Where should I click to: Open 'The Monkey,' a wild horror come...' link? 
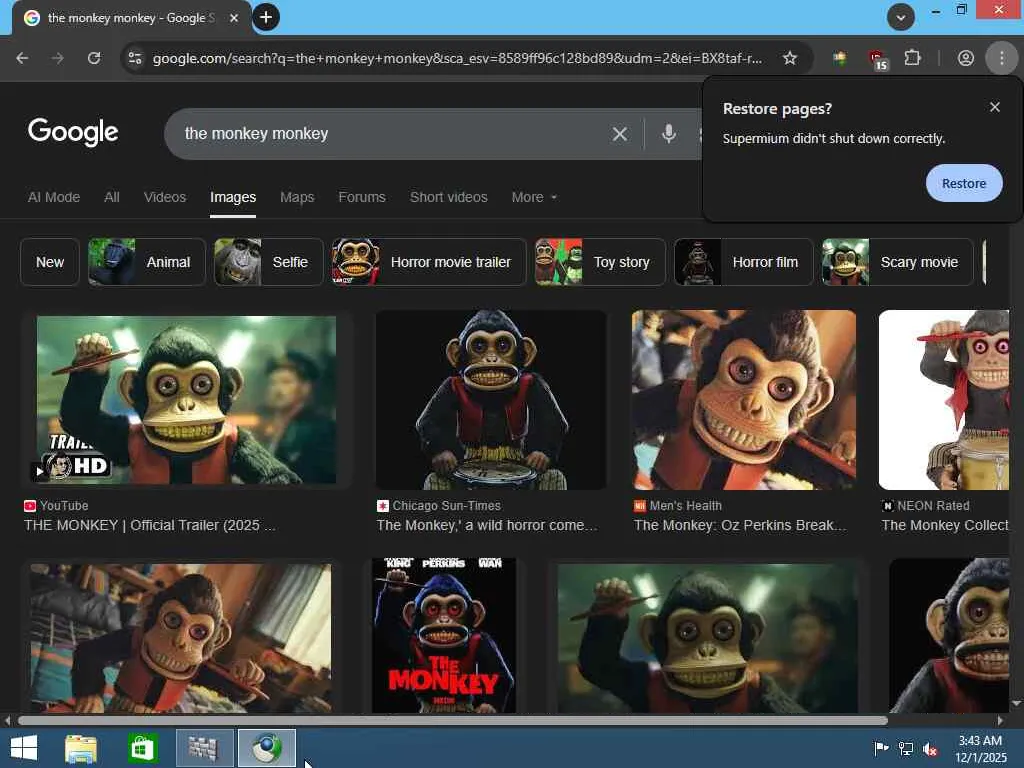(x=487, y=525)
